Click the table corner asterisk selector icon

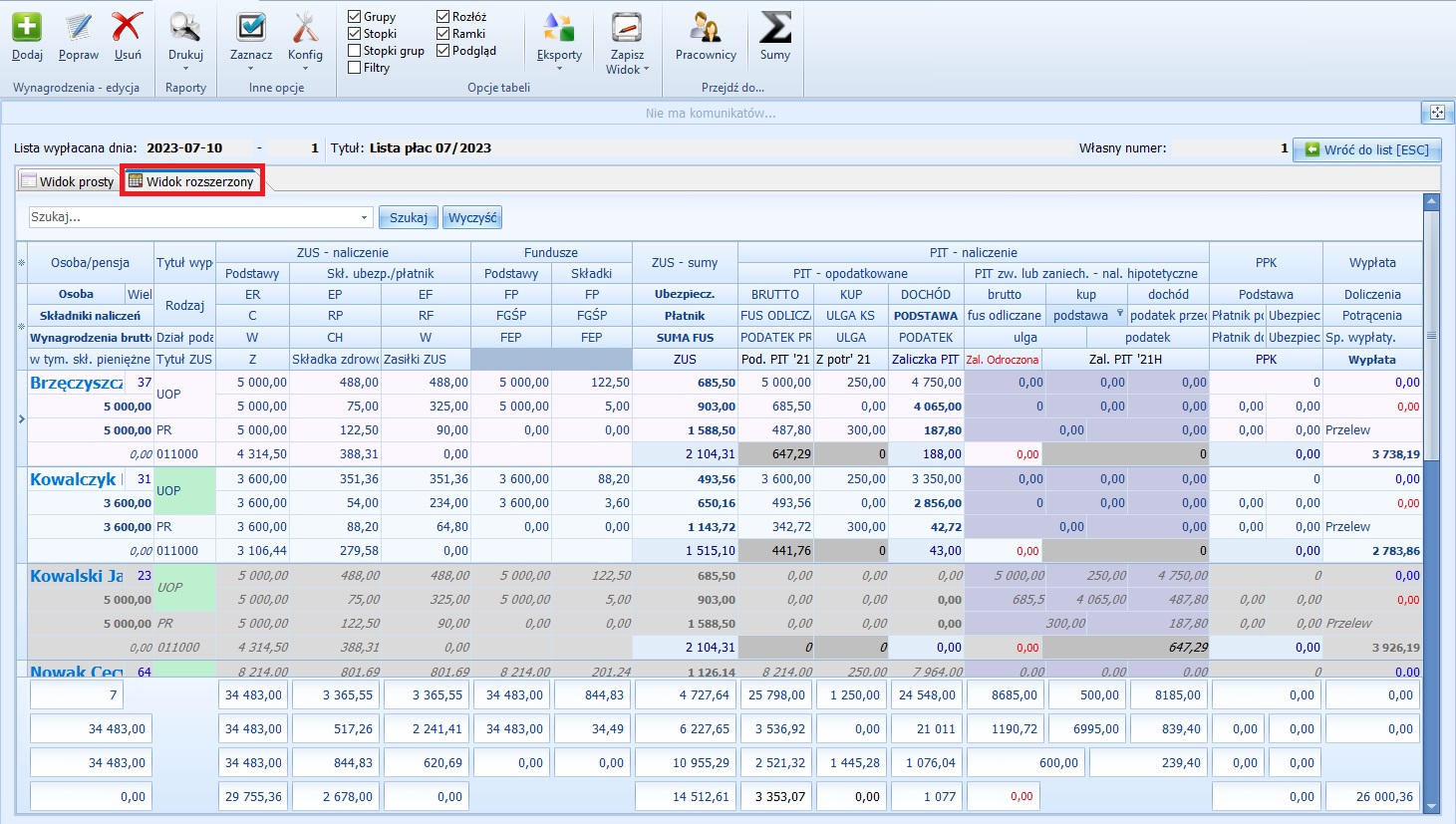[22, 263]
